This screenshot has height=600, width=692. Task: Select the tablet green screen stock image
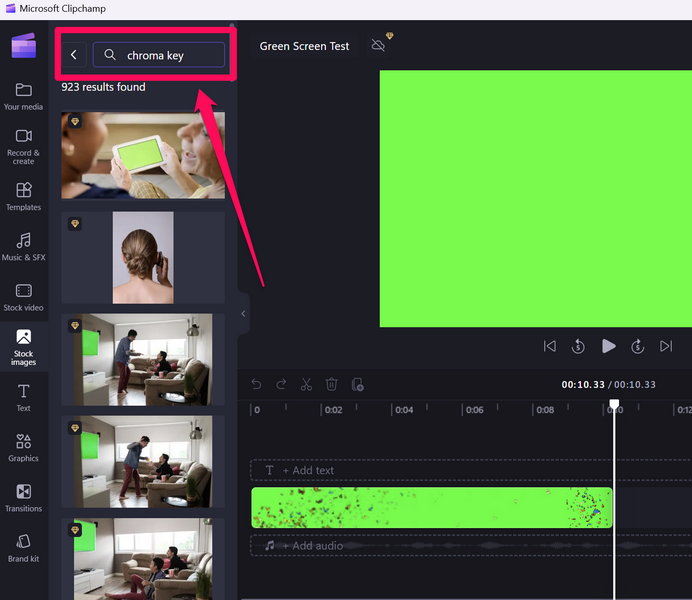[143, 155]
